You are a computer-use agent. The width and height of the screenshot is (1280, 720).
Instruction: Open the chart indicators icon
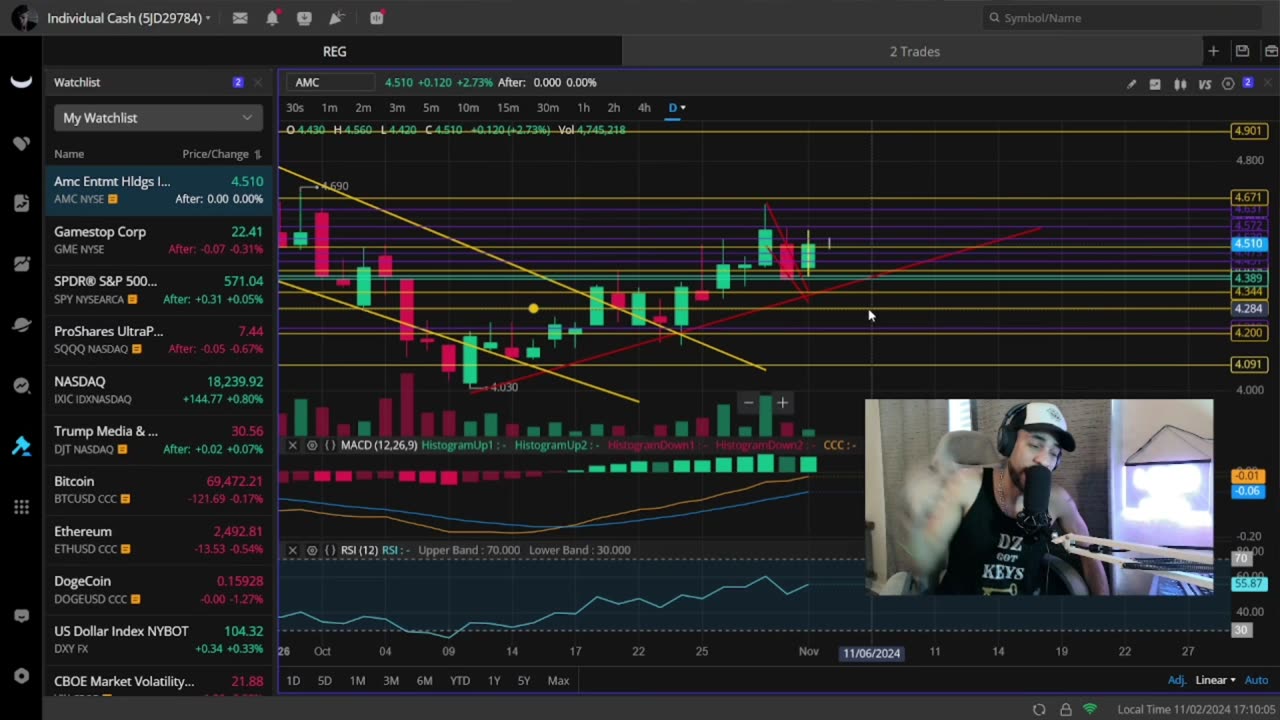(x=1155, y=84)
